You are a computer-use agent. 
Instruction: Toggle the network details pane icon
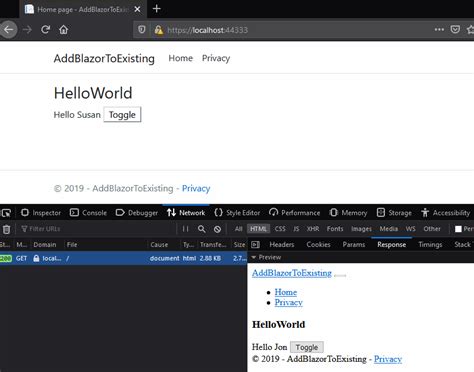coord(255,245)
